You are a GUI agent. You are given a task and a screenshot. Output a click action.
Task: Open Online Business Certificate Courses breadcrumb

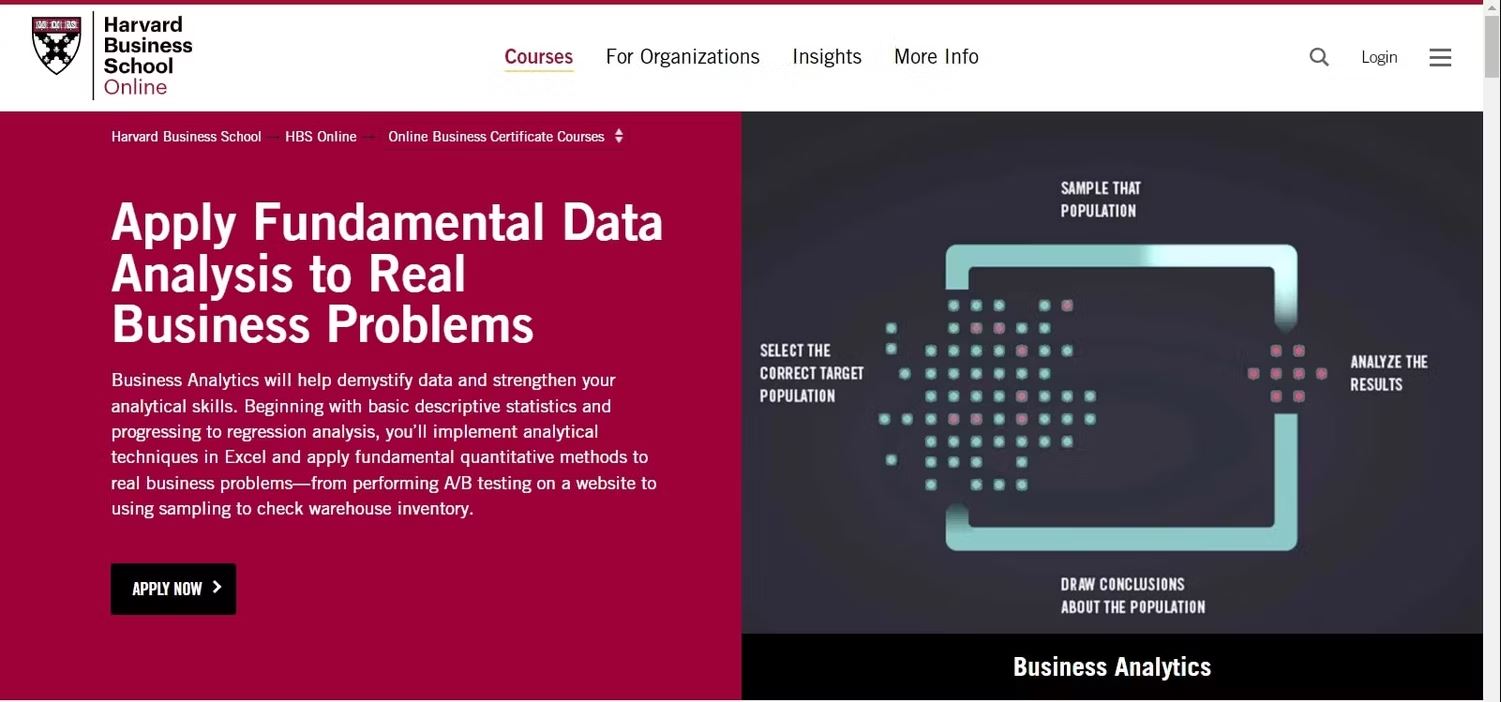496,137
